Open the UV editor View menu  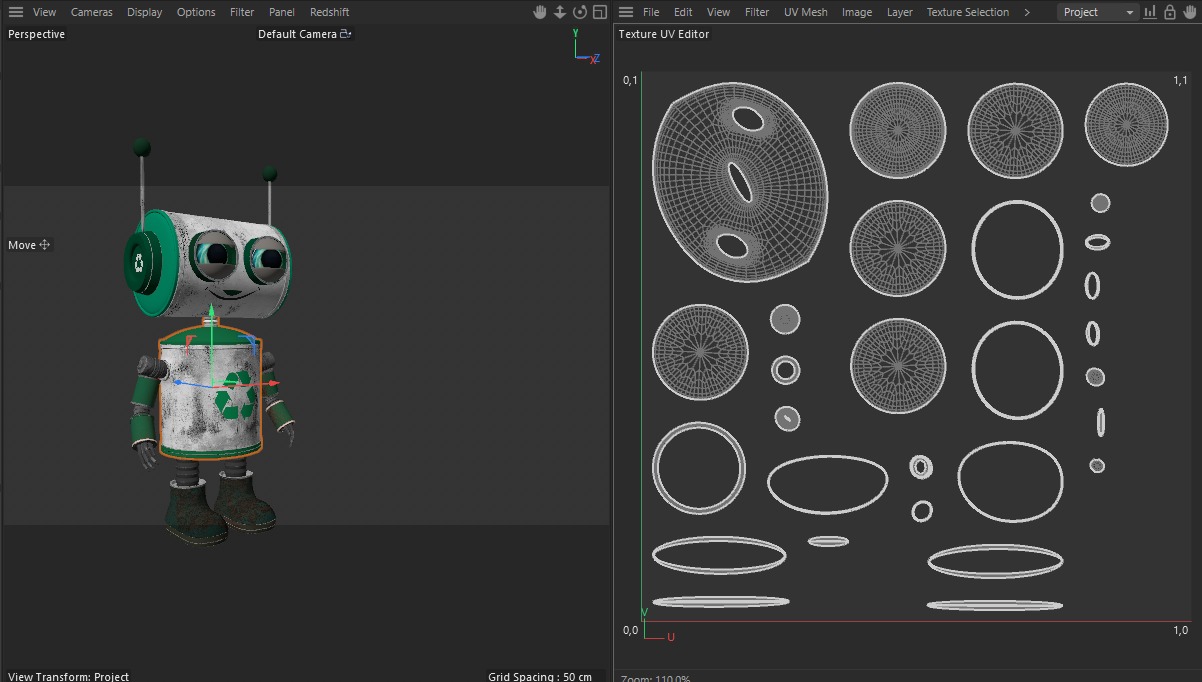tap(719, 12)
